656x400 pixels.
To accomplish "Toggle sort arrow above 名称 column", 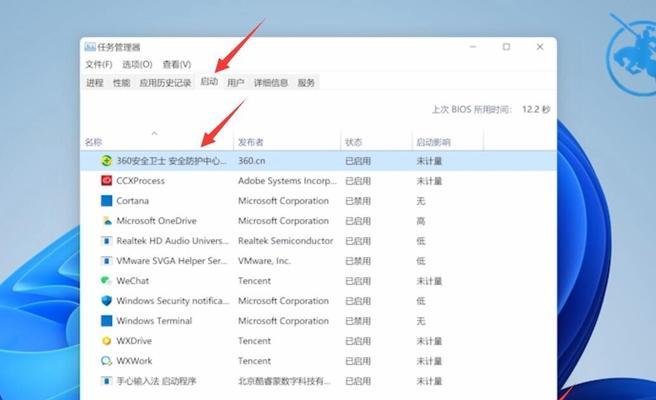I will (154, 133).
